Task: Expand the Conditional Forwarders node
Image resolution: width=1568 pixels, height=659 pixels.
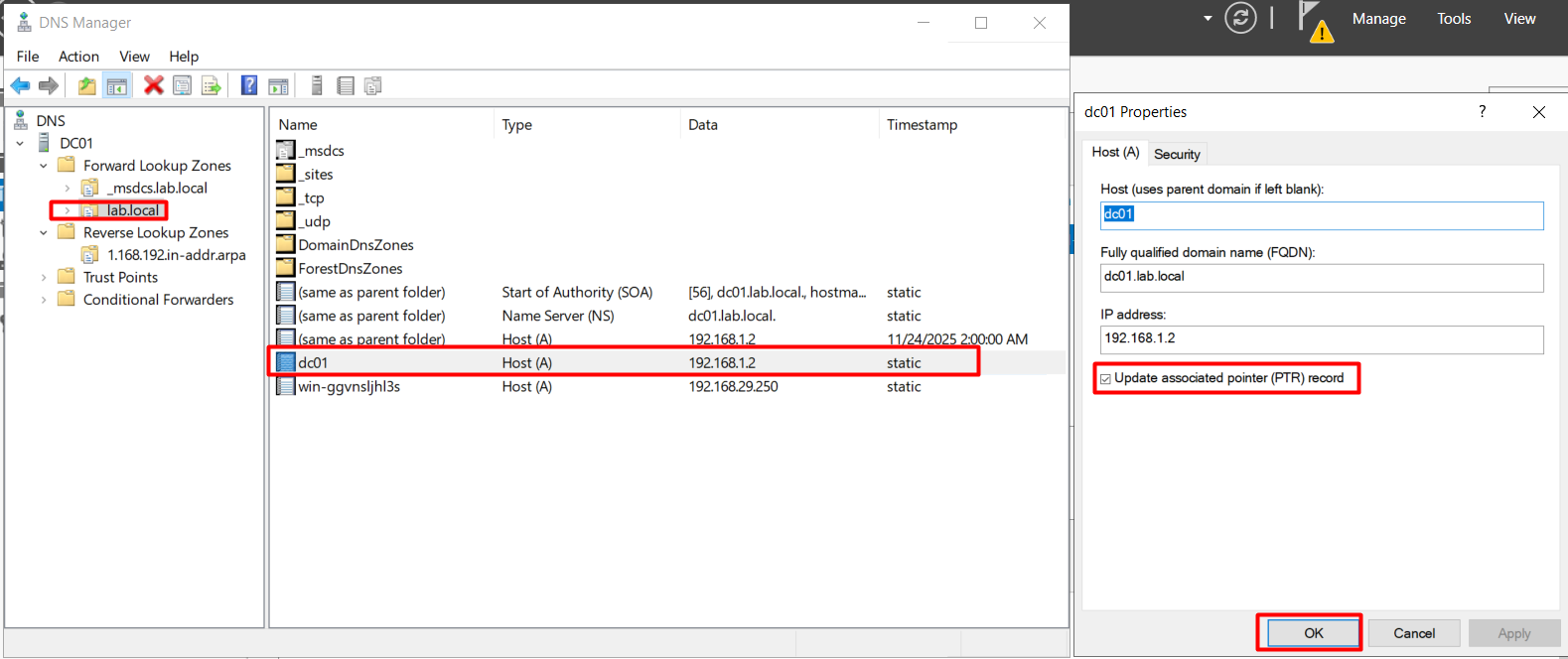Action: pos(44,300)
